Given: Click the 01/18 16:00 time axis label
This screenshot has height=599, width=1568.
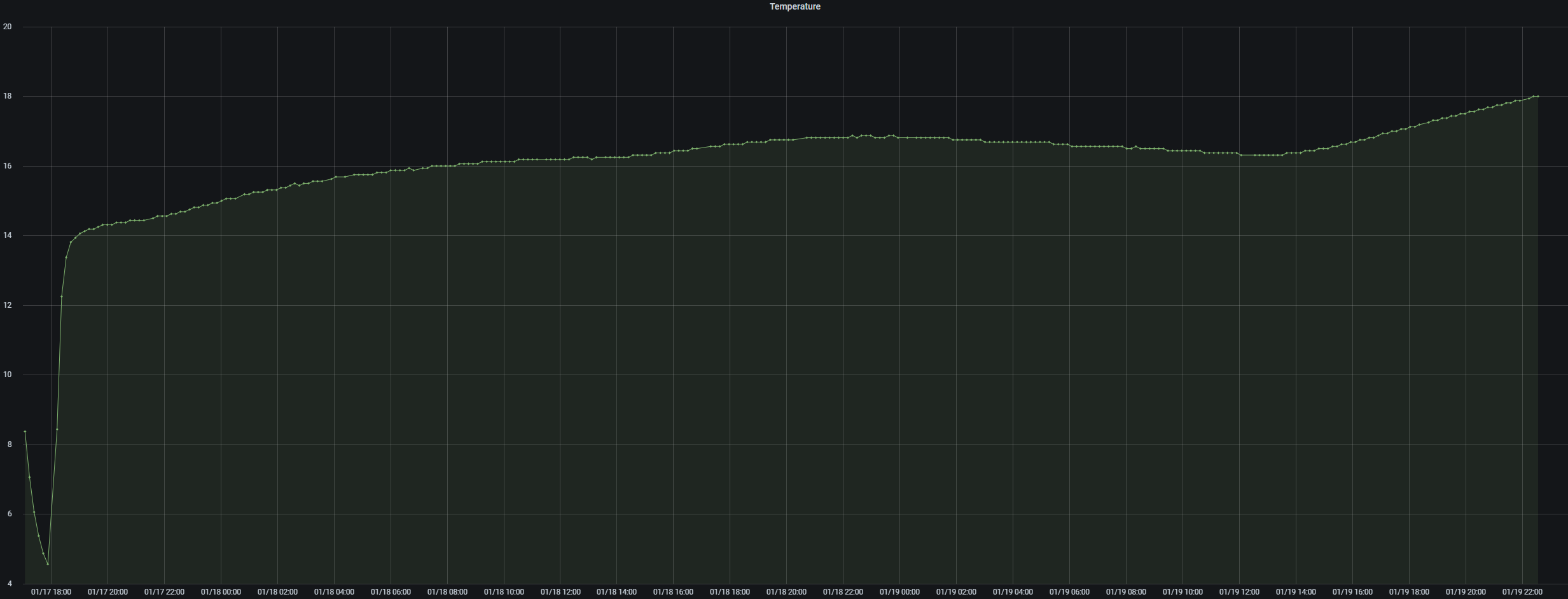Looking at the screenshot, I should pos(673,592).
